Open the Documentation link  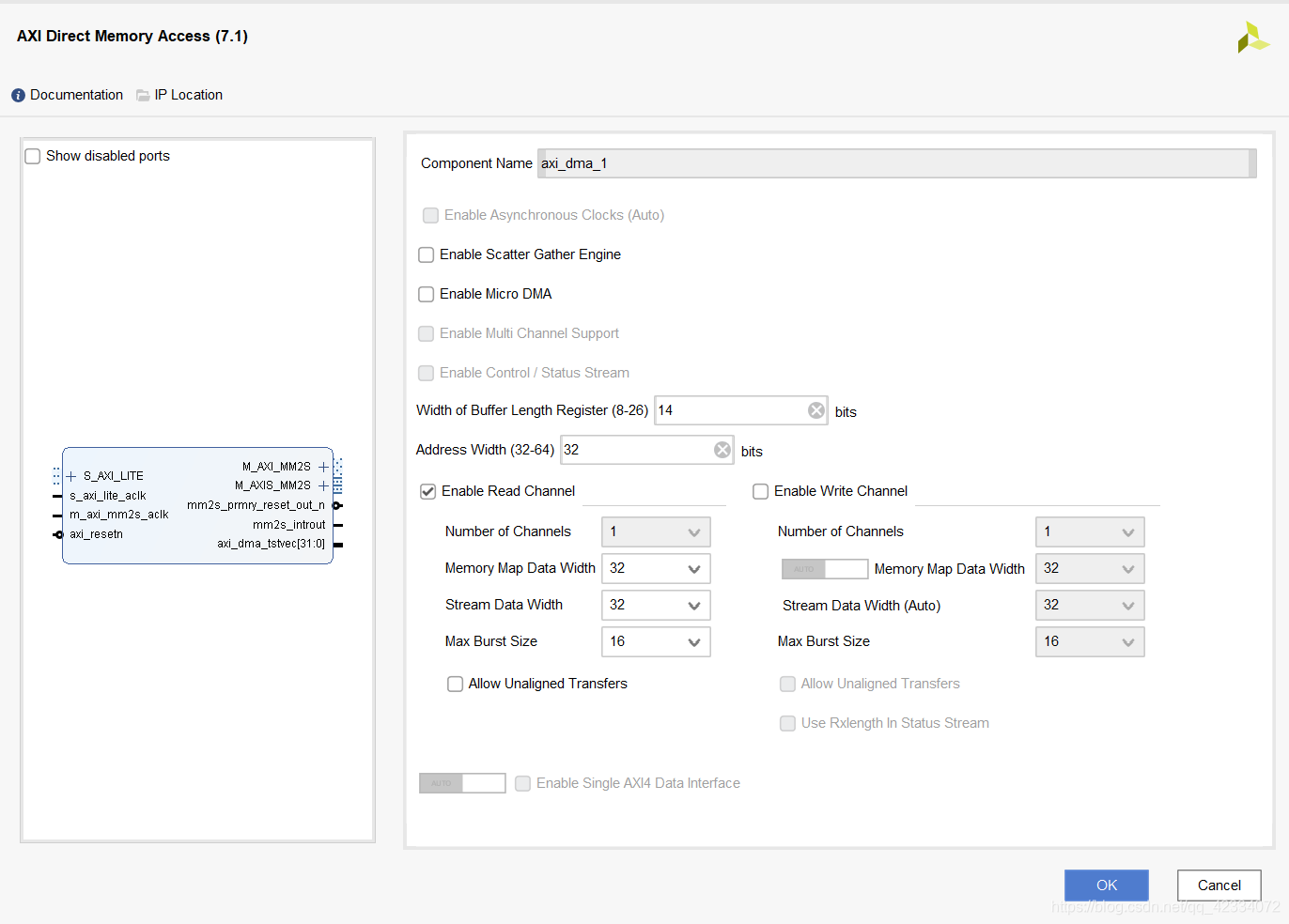click(76, 95)
